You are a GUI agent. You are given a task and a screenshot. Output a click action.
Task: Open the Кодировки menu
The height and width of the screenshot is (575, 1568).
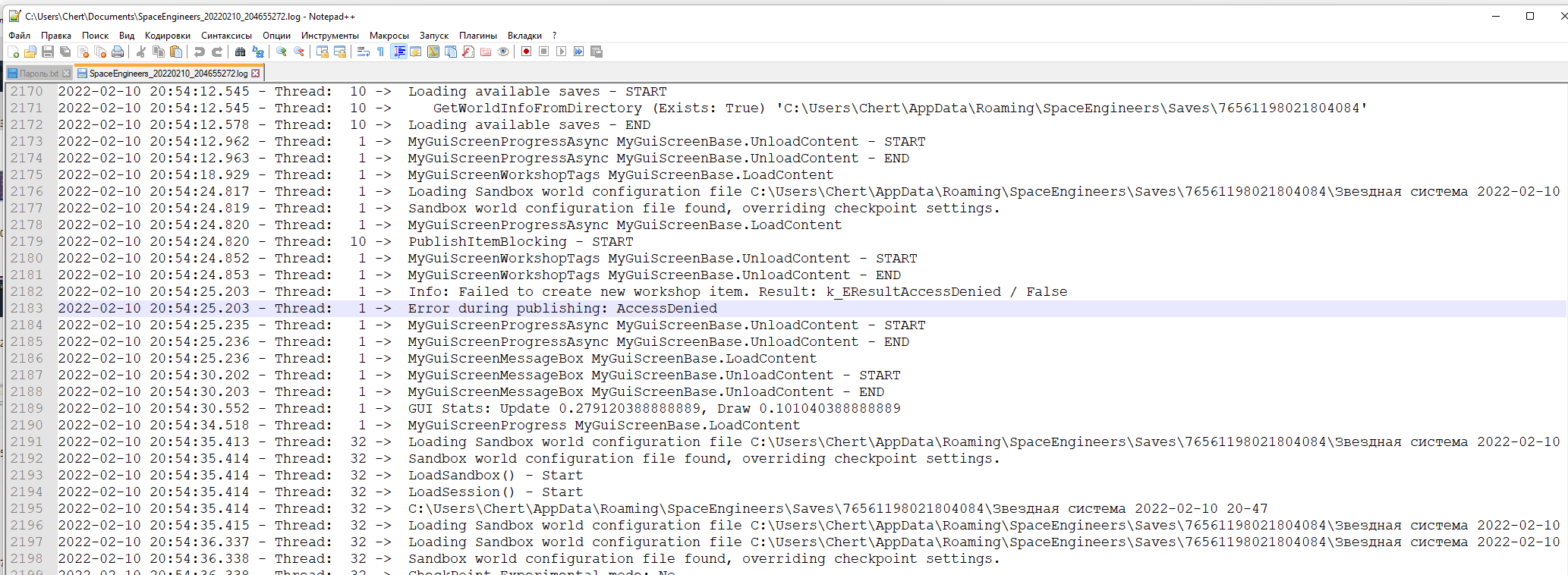click(x=167, y=36)
